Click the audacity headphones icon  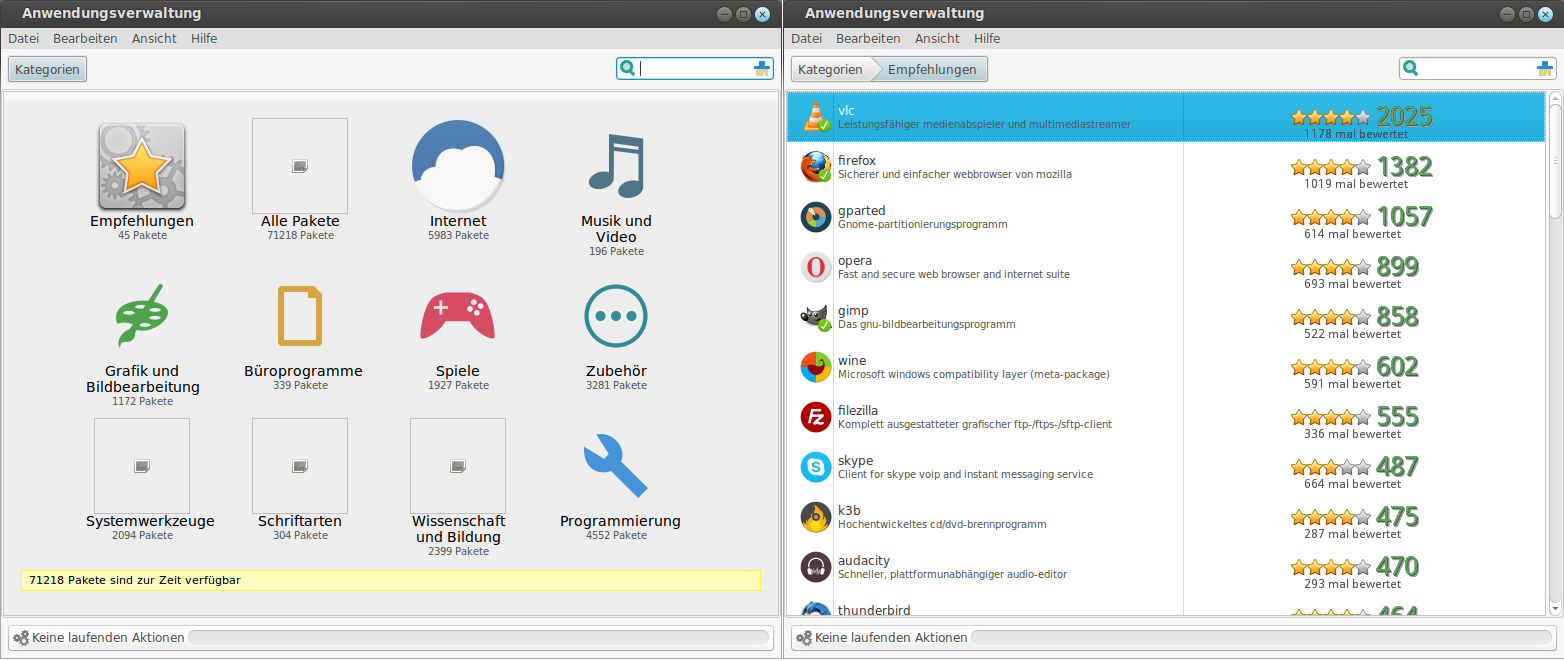(x=816, y=567)
